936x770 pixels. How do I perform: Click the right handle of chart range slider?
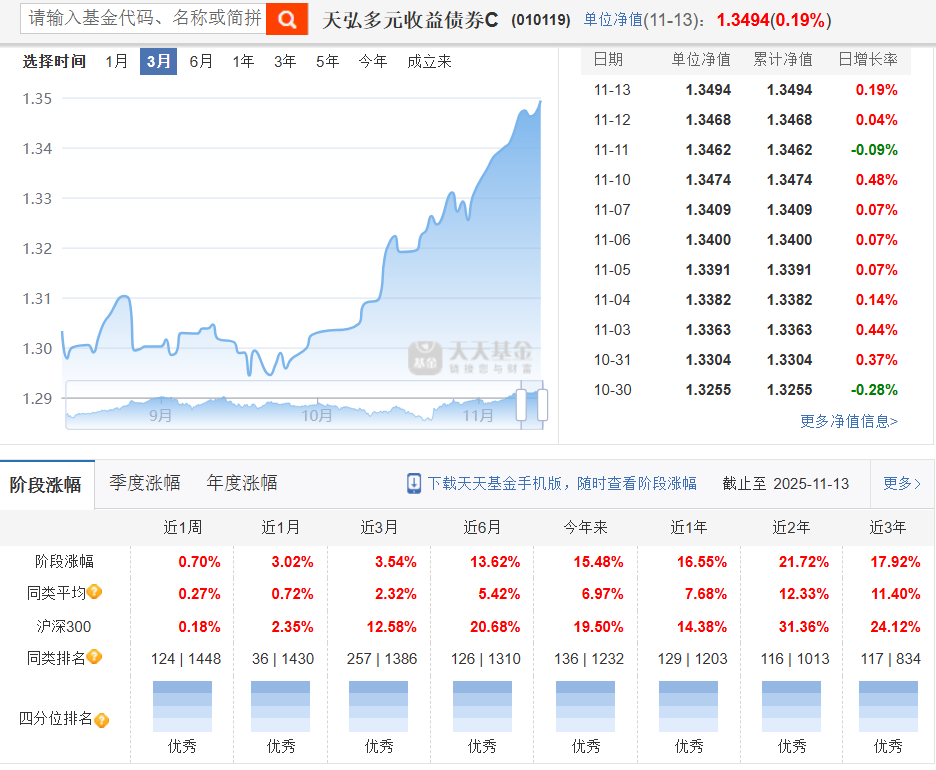tap(543, 405)
